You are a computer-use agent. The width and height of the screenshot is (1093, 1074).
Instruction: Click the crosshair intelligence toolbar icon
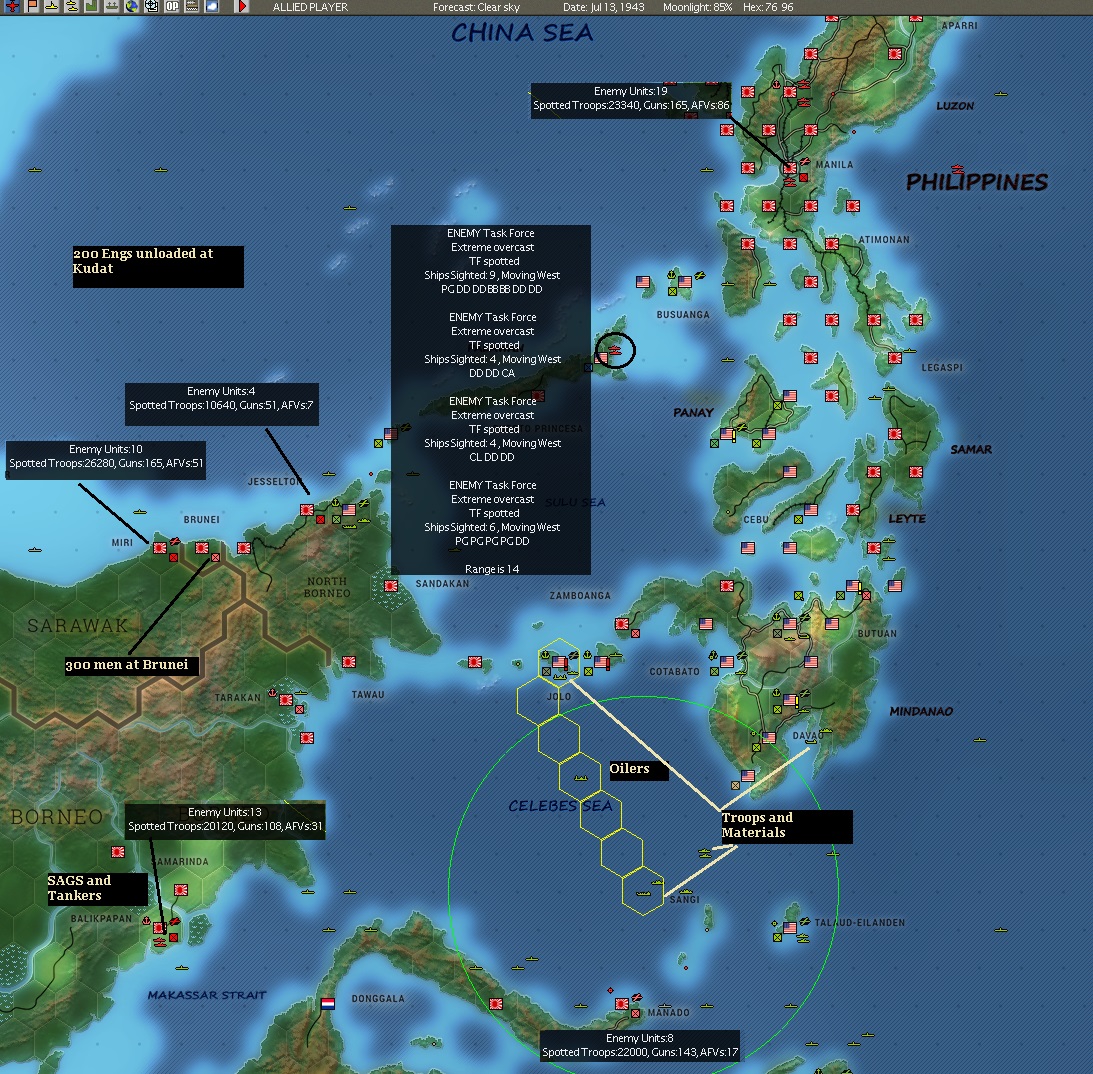pos(151,6)
